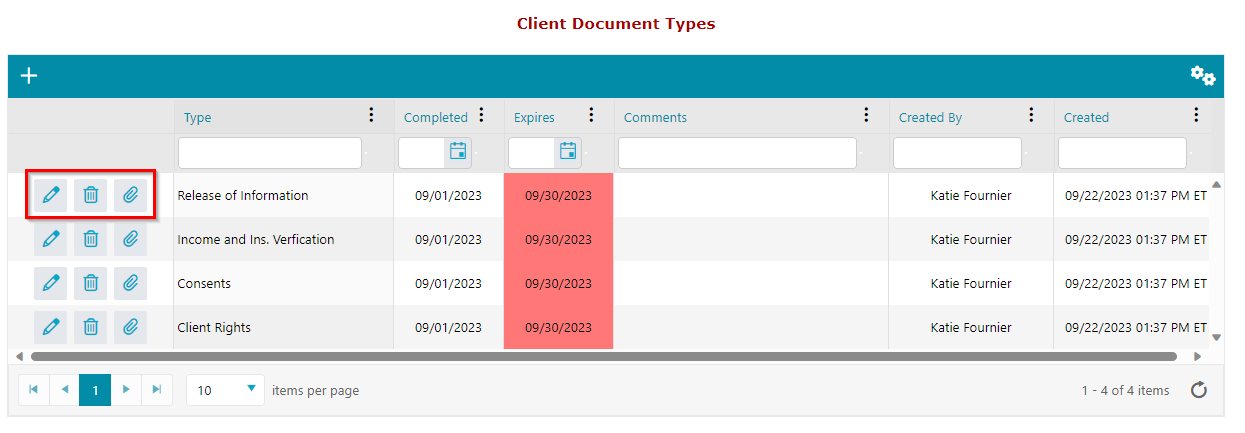Image resolution: width=1245 pixels, height=433 pixels.
Task: Sort by the Created column header
Action: point(1086,117)
